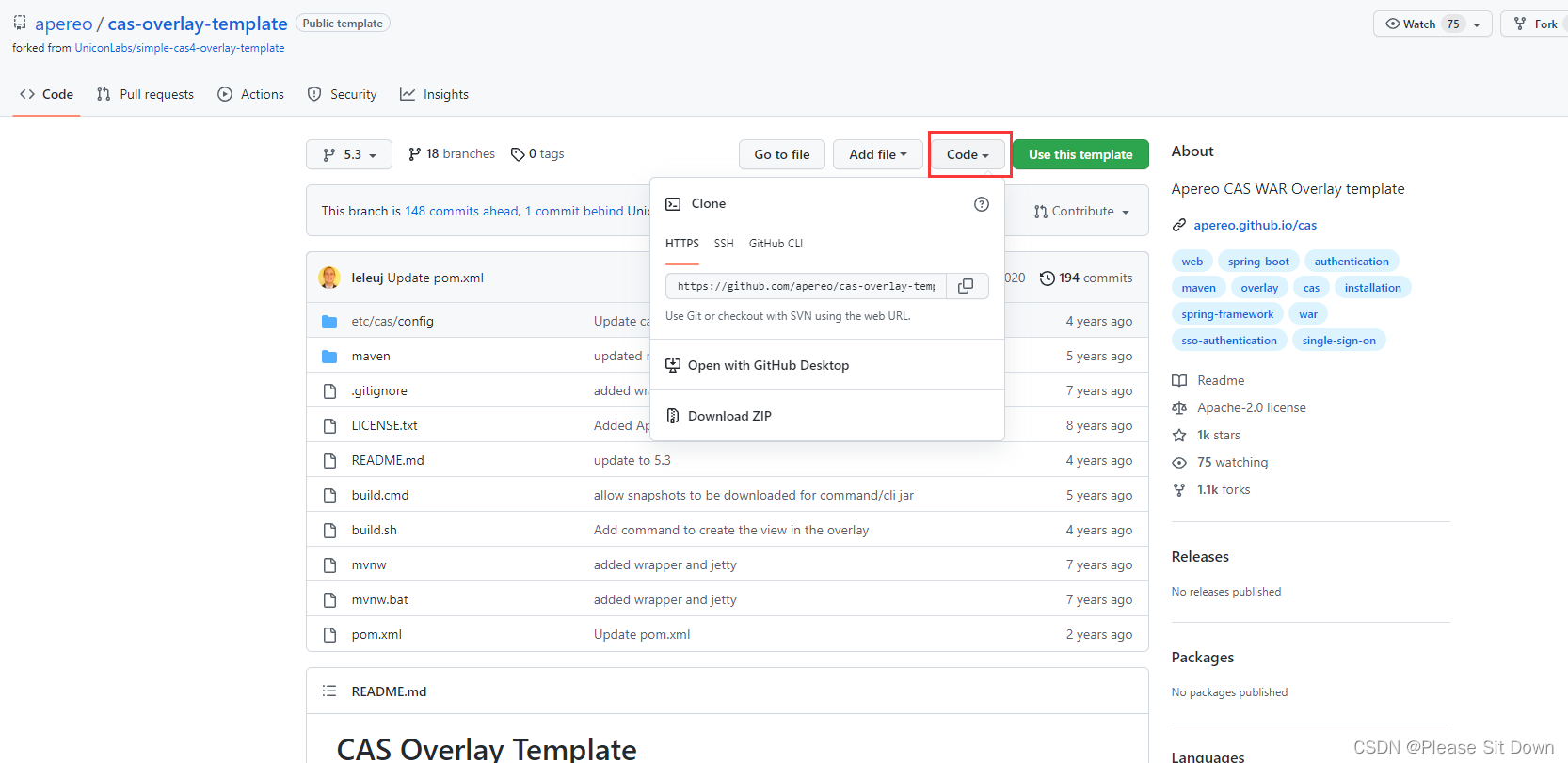The width and height of the screenshot is (1568, 763).
Task: Open the 5.3 branch selector dropdown
Action: 349,154
